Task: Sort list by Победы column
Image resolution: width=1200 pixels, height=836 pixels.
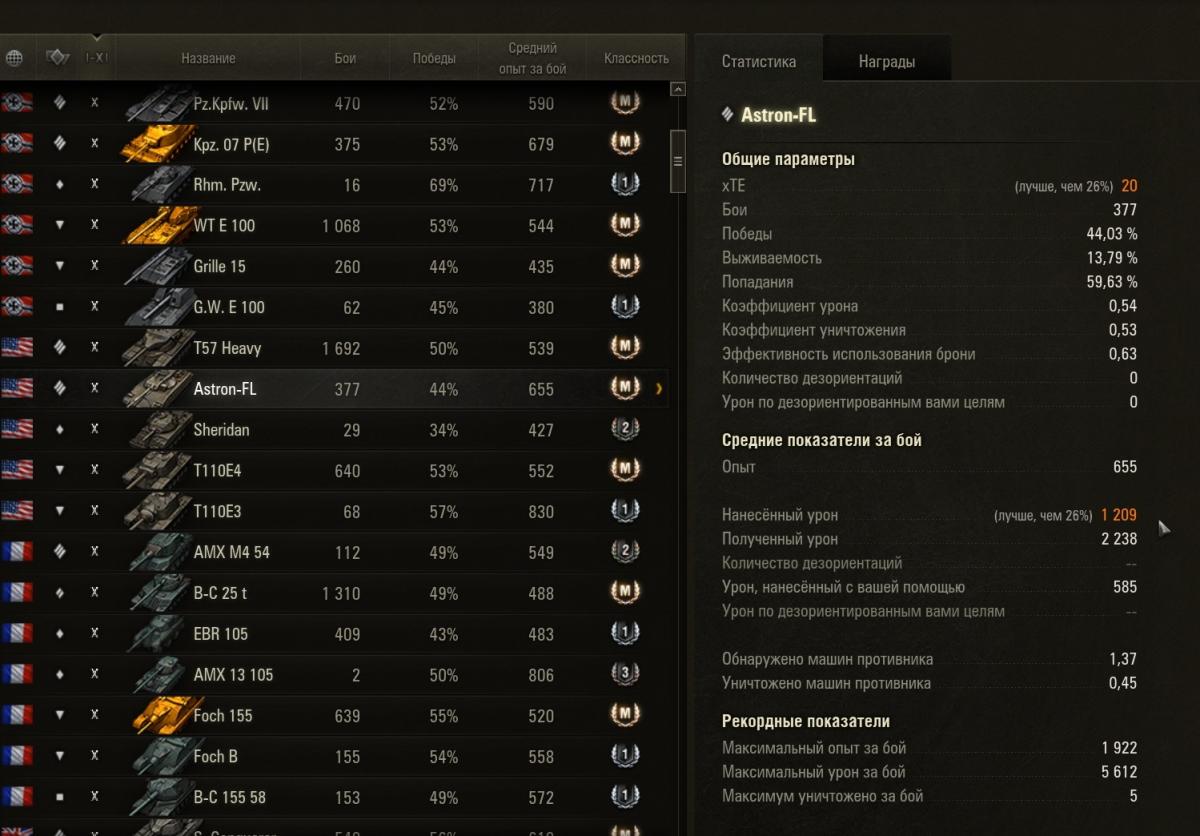Action: [x=434, y=58]
